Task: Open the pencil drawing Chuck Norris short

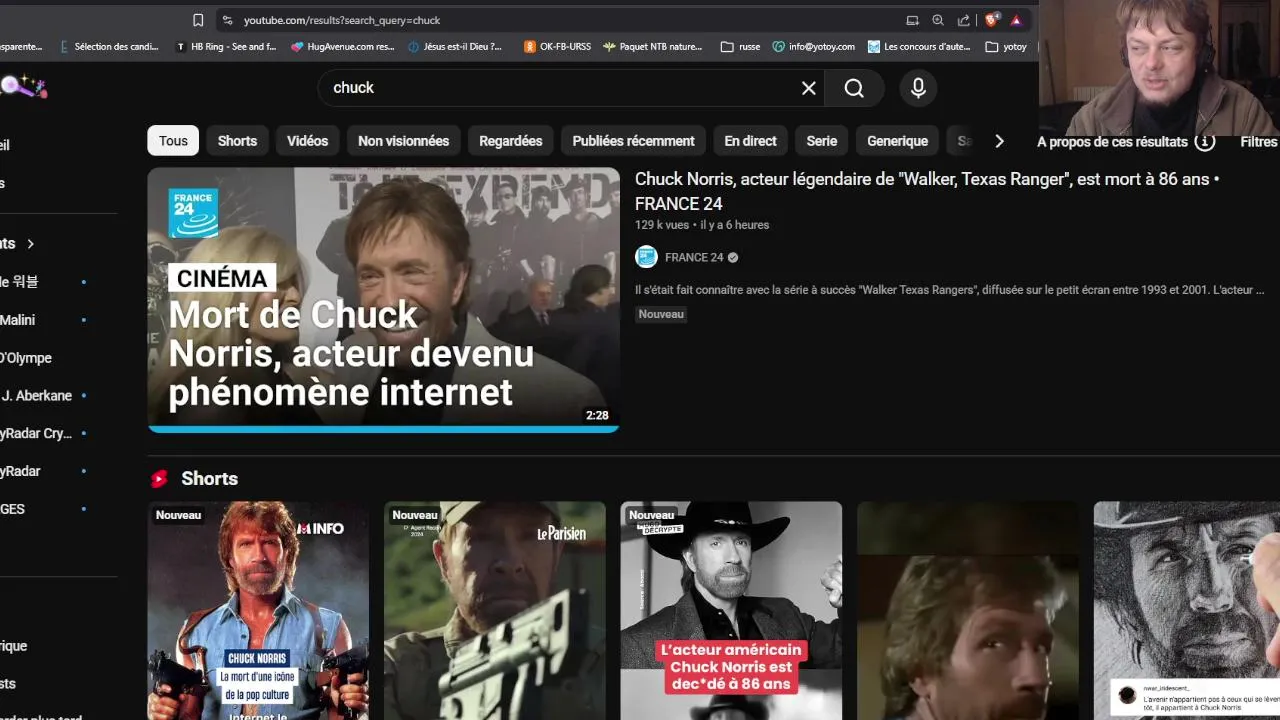Action: coord(1186,610)
